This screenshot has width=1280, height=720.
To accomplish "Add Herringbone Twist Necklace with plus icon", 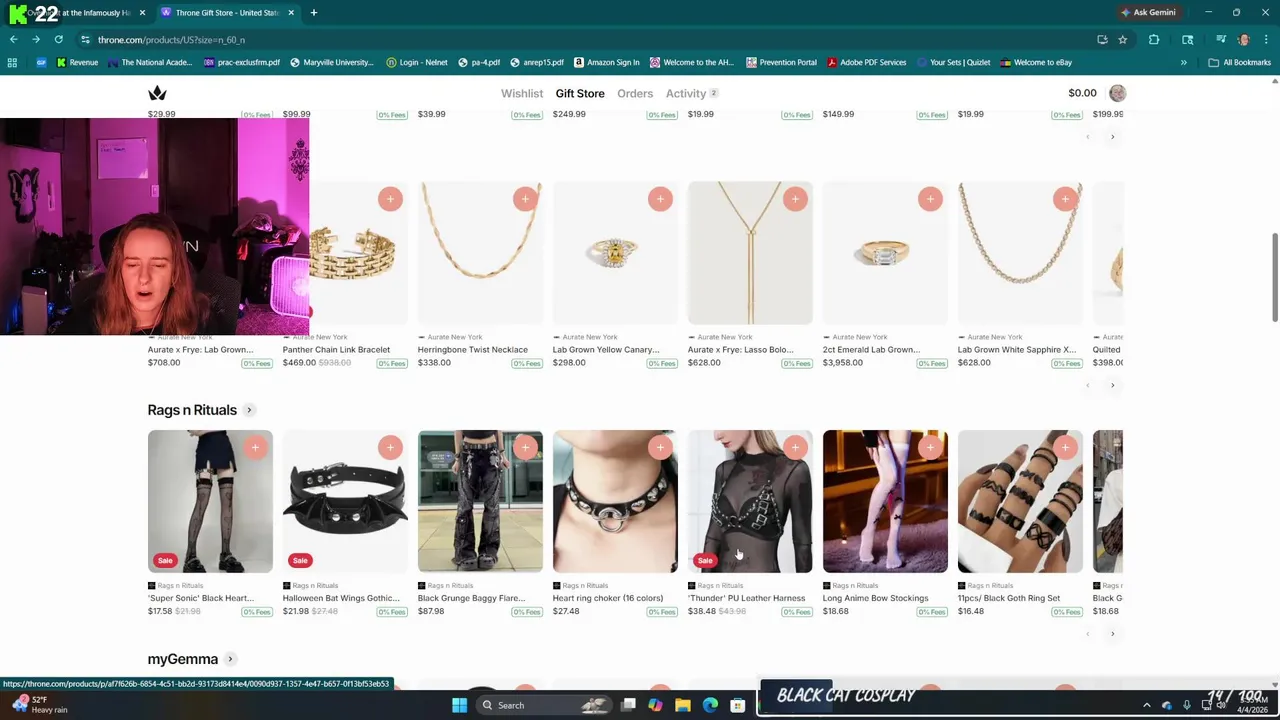I will pos(525,199).
